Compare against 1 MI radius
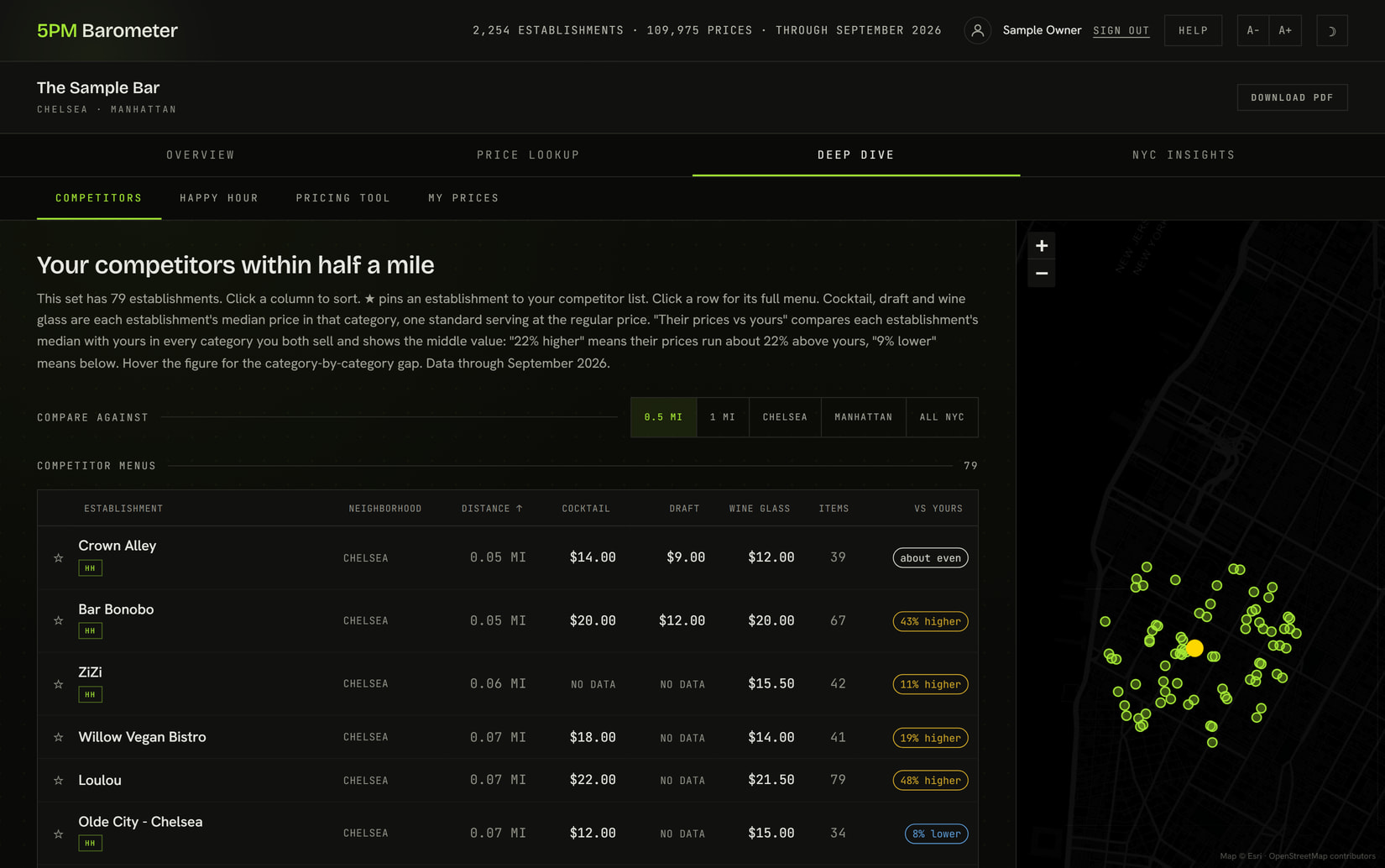This screenshot has width=1385, height=868. point(723,417)
